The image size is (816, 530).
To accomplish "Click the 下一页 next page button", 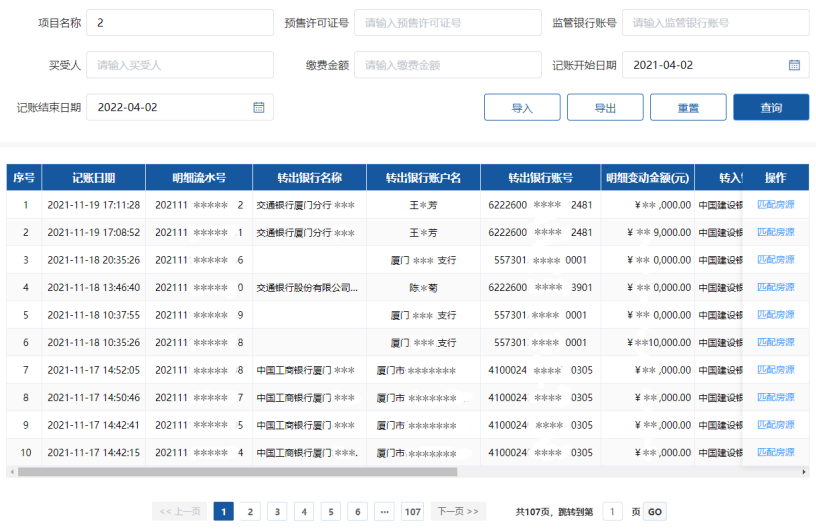I will (x=458, y=512).
